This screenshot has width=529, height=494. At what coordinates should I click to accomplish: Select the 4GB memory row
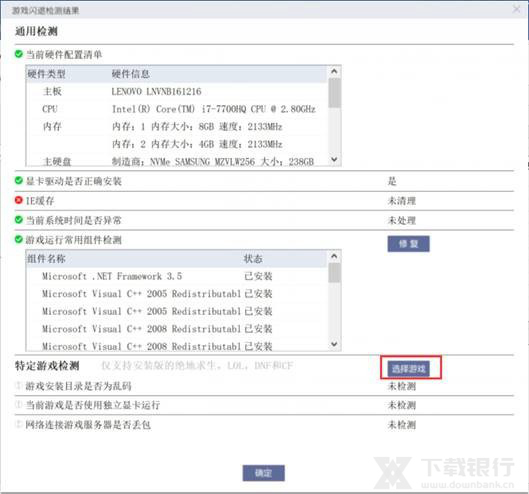pyautogui.click(x=197, y=144)
